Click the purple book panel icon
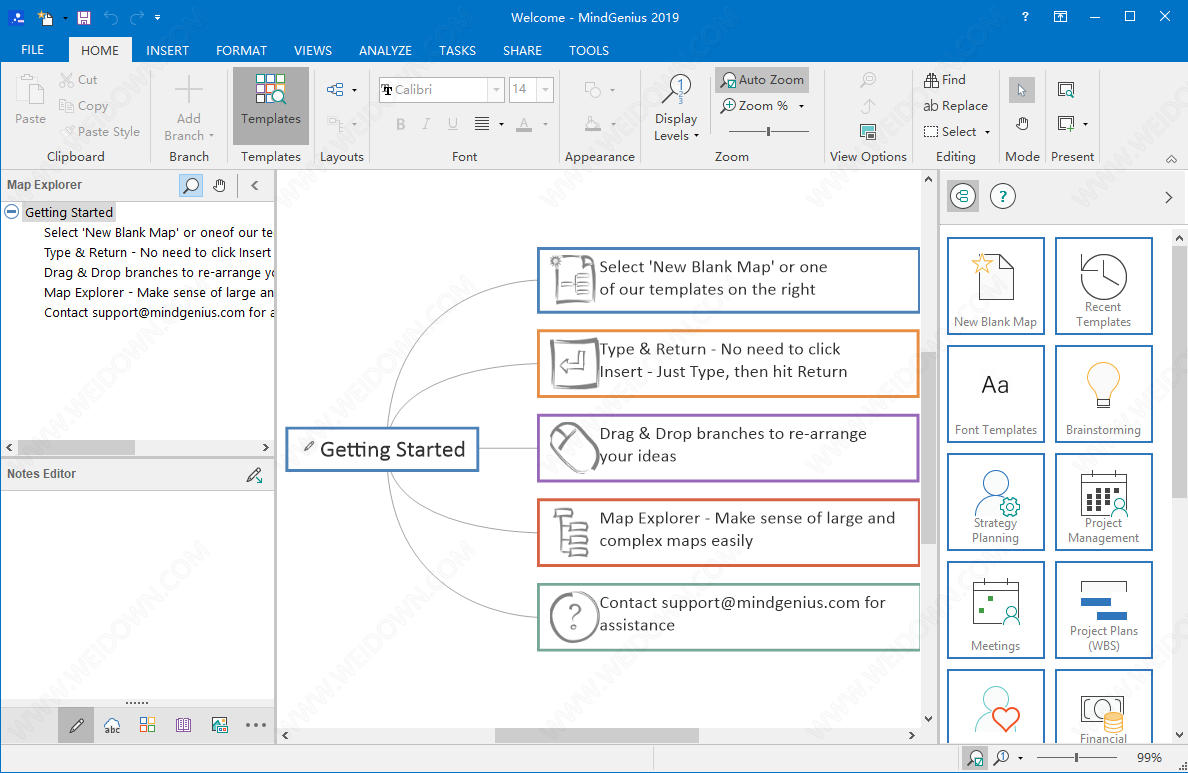1188x773 pixels. click(x=183, y=724)
